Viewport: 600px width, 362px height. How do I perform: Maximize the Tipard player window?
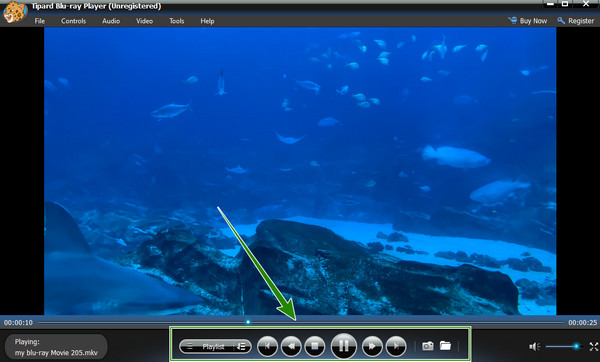565,4
